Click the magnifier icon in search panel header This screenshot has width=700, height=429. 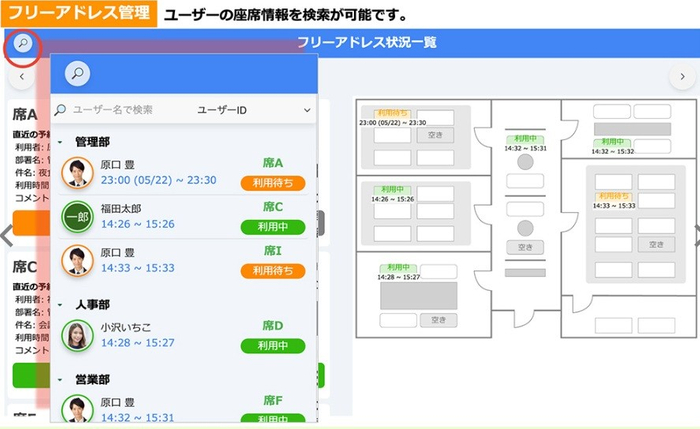point(77,73)
